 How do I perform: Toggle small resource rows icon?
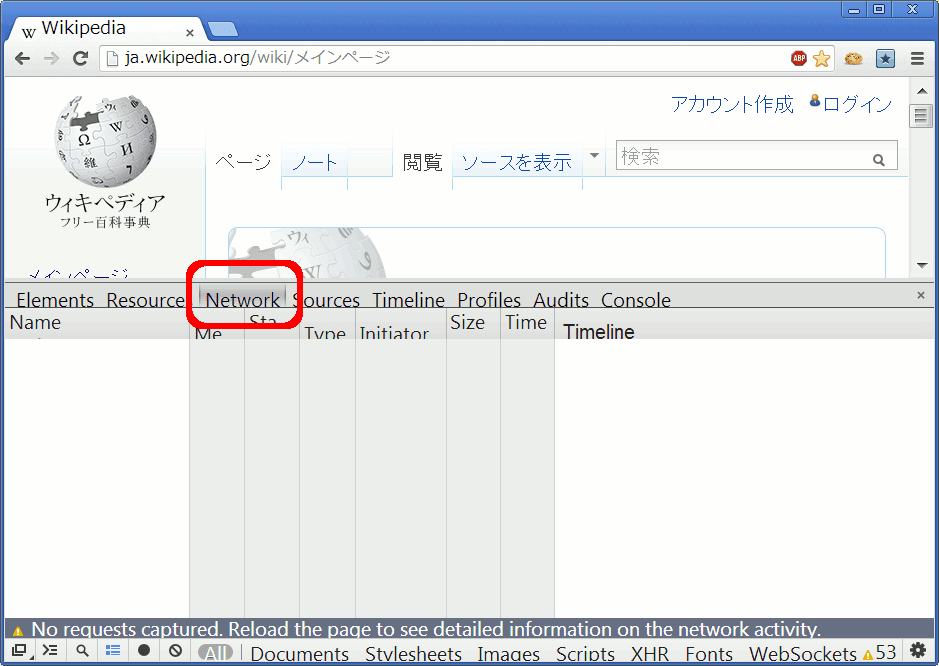coord(113,650)
